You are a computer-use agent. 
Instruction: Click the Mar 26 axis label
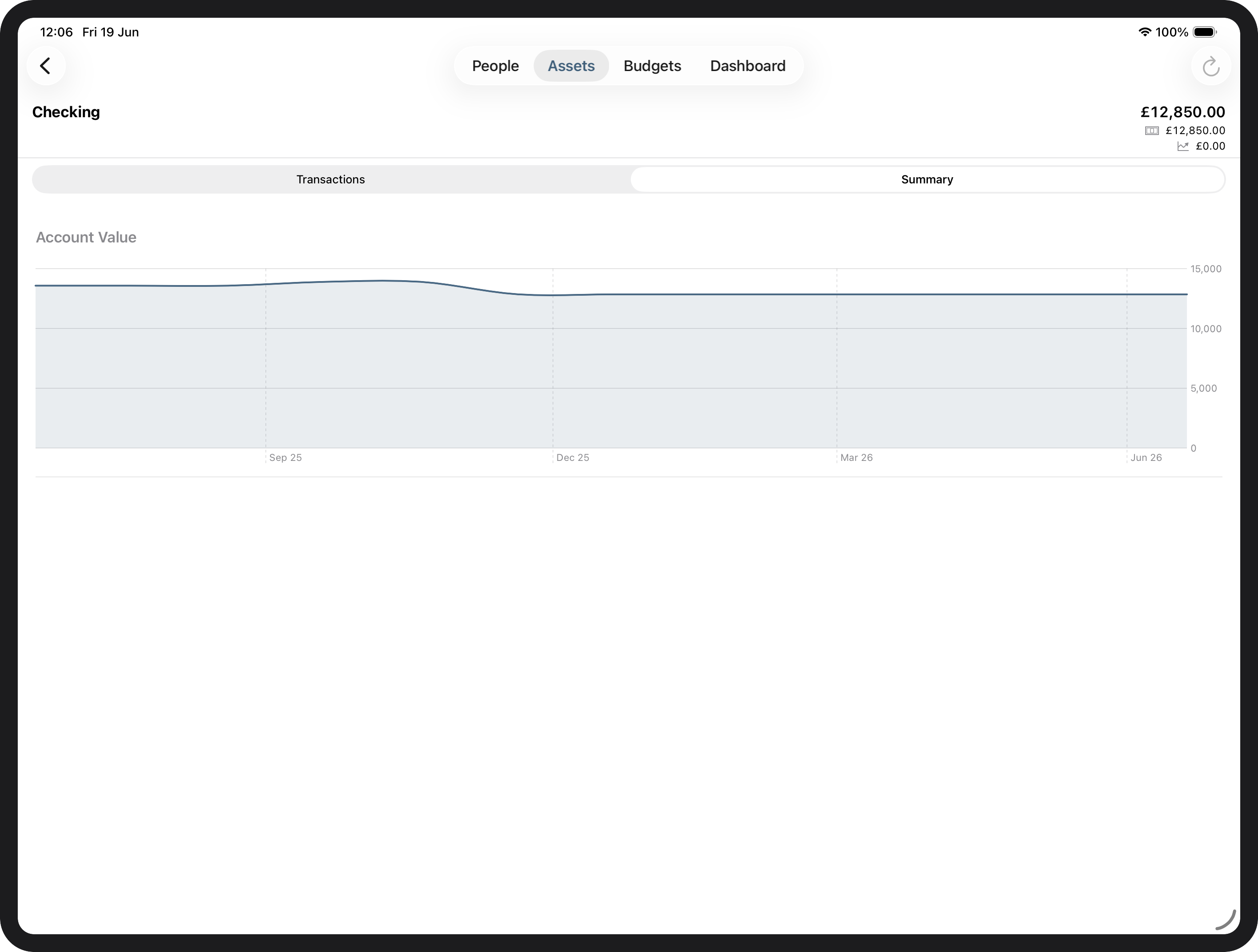[856, 457]
